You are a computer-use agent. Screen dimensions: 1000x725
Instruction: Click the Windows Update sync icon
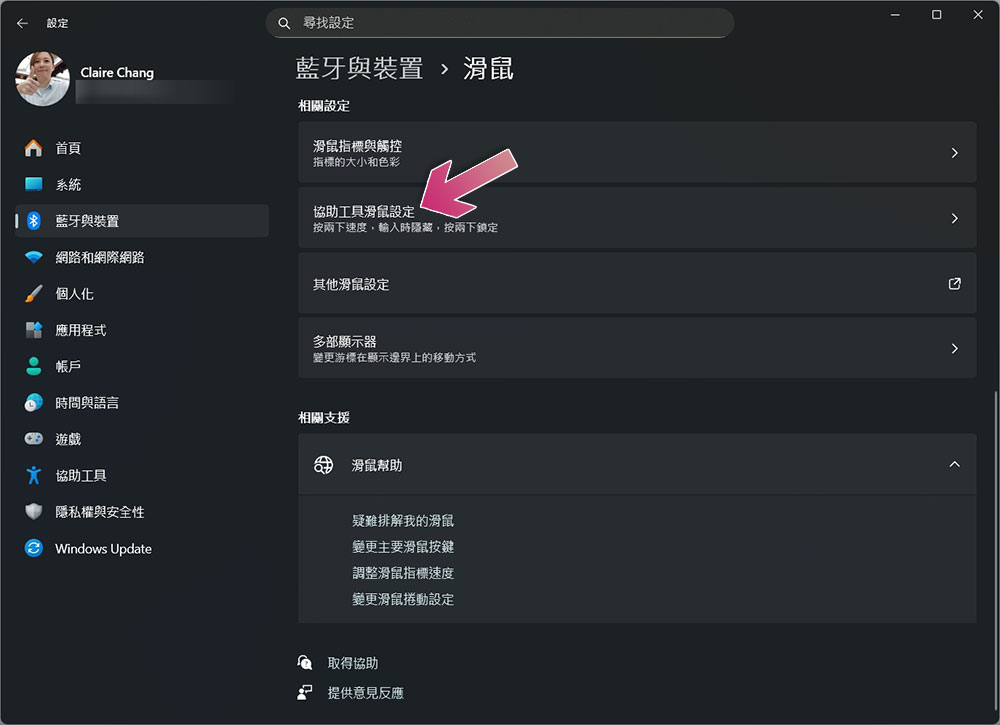33,548
